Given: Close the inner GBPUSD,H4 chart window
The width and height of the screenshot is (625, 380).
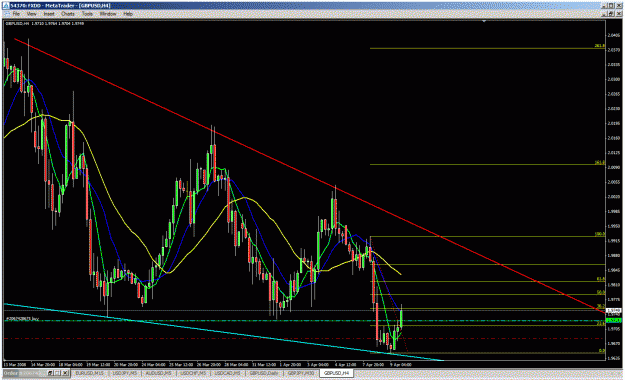Looking at the screenshot, I should (x=619, y=14).
